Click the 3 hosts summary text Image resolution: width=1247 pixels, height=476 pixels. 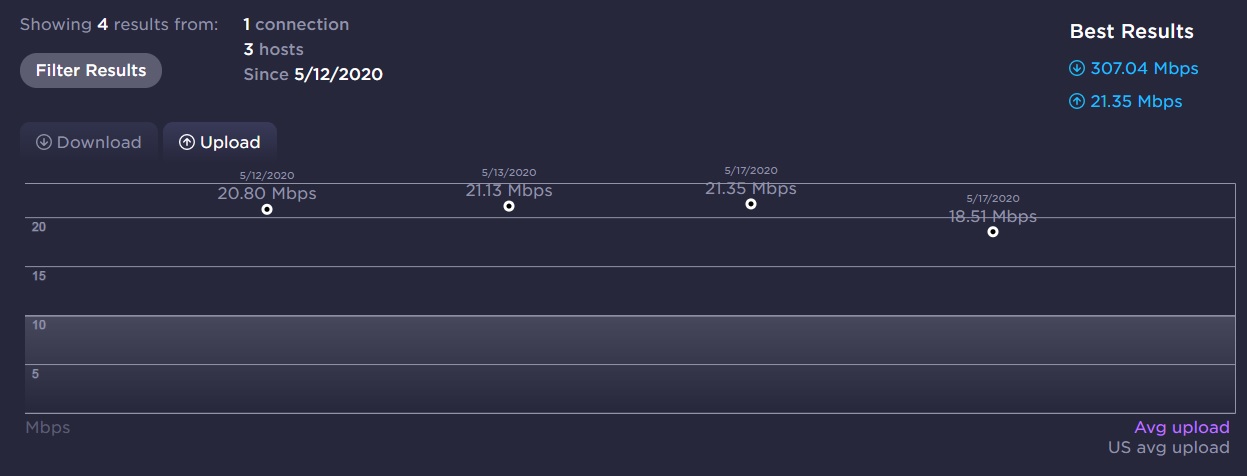click(273, 49)
